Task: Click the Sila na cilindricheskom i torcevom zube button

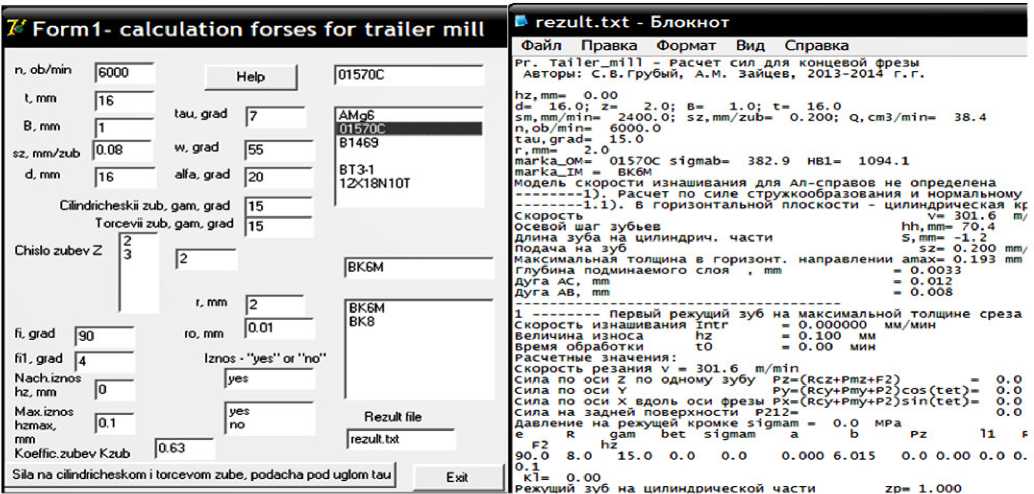Action: (202, 474)
